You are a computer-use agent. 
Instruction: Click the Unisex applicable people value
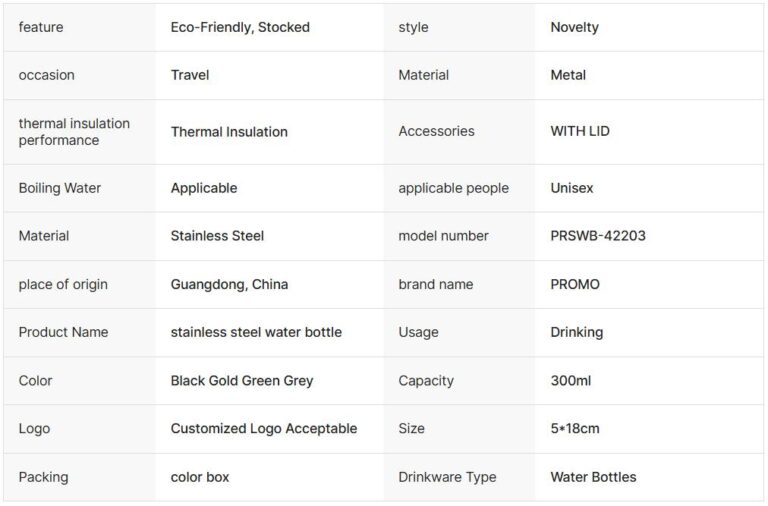[572, 188]
